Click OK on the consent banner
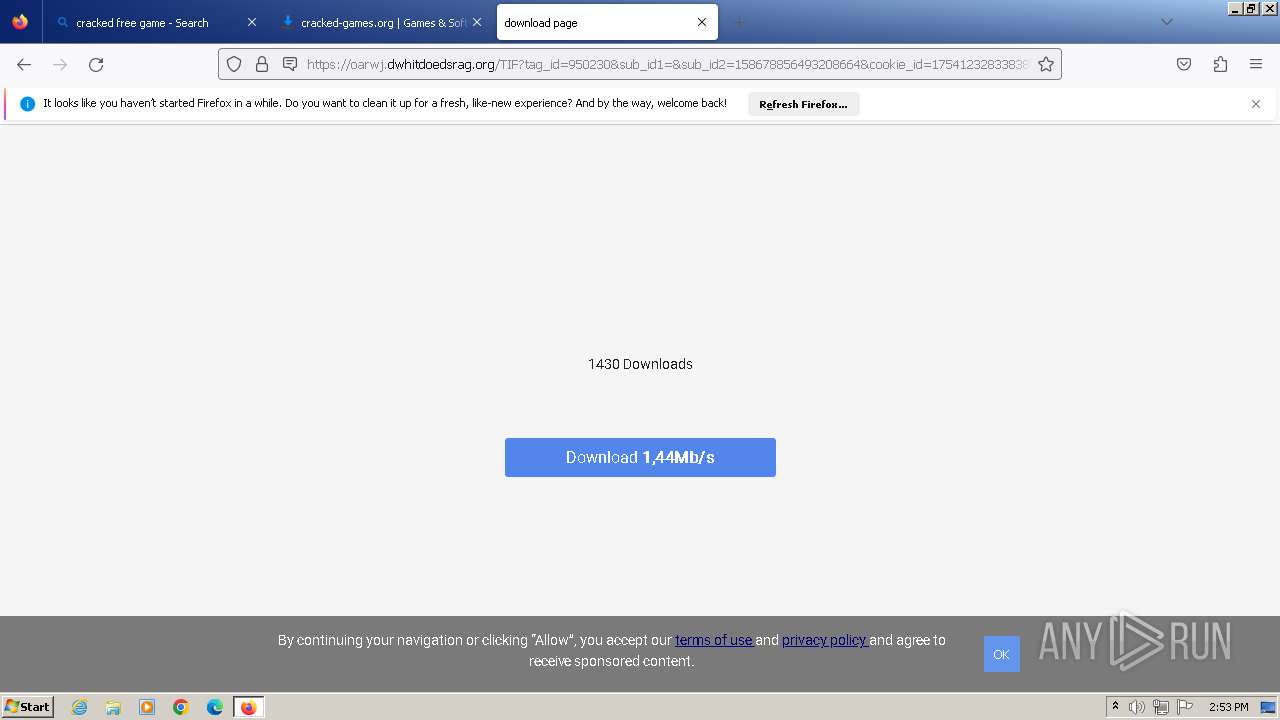The height and width of the screenshot is (720, 1280). (1001, 654)
